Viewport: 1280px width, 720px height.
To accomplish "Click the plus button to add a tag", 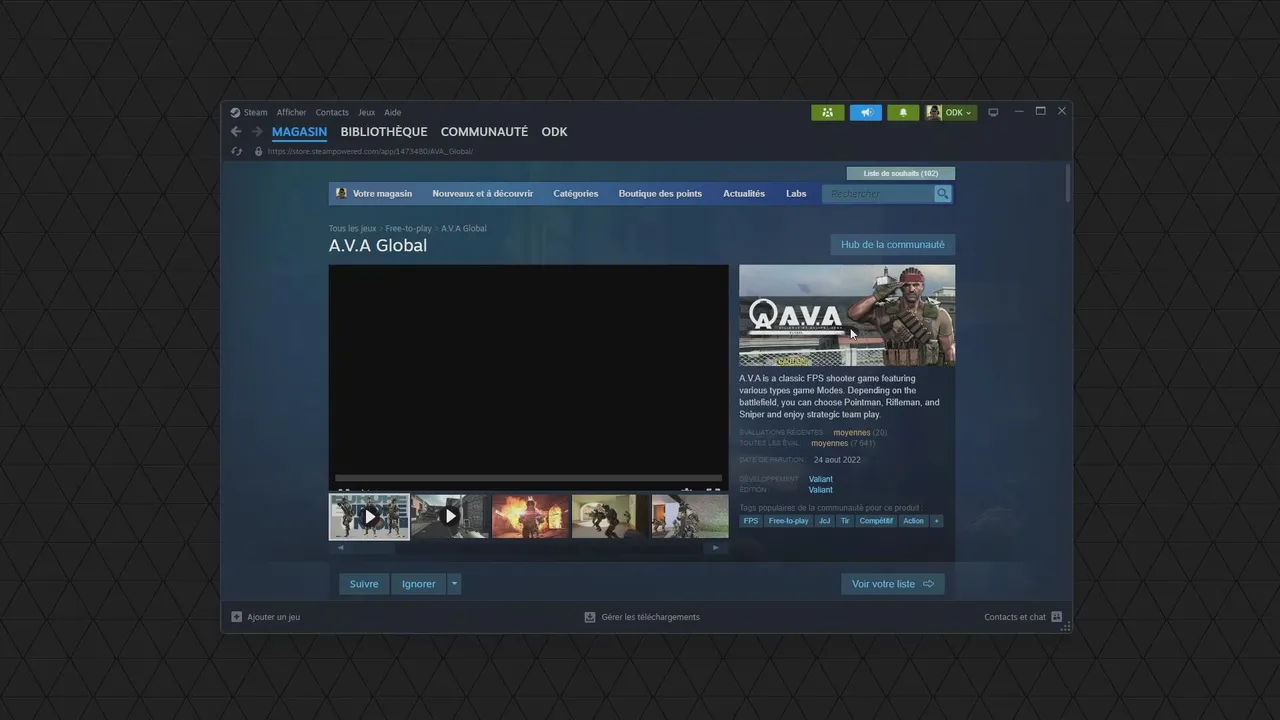I will [937, 521].
